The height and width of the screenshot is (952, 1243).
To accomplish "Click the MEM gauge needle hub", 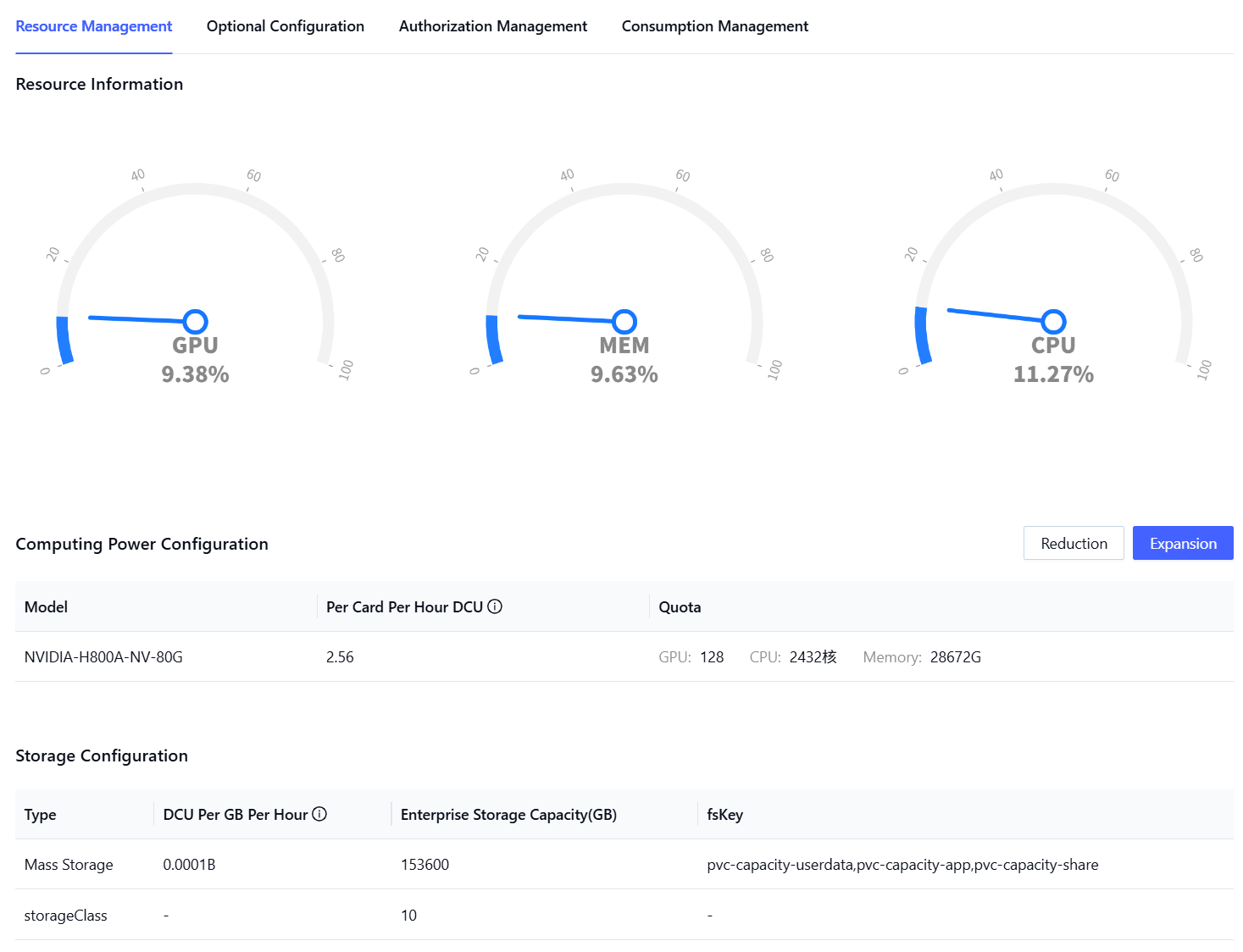I will click(624, 322).
